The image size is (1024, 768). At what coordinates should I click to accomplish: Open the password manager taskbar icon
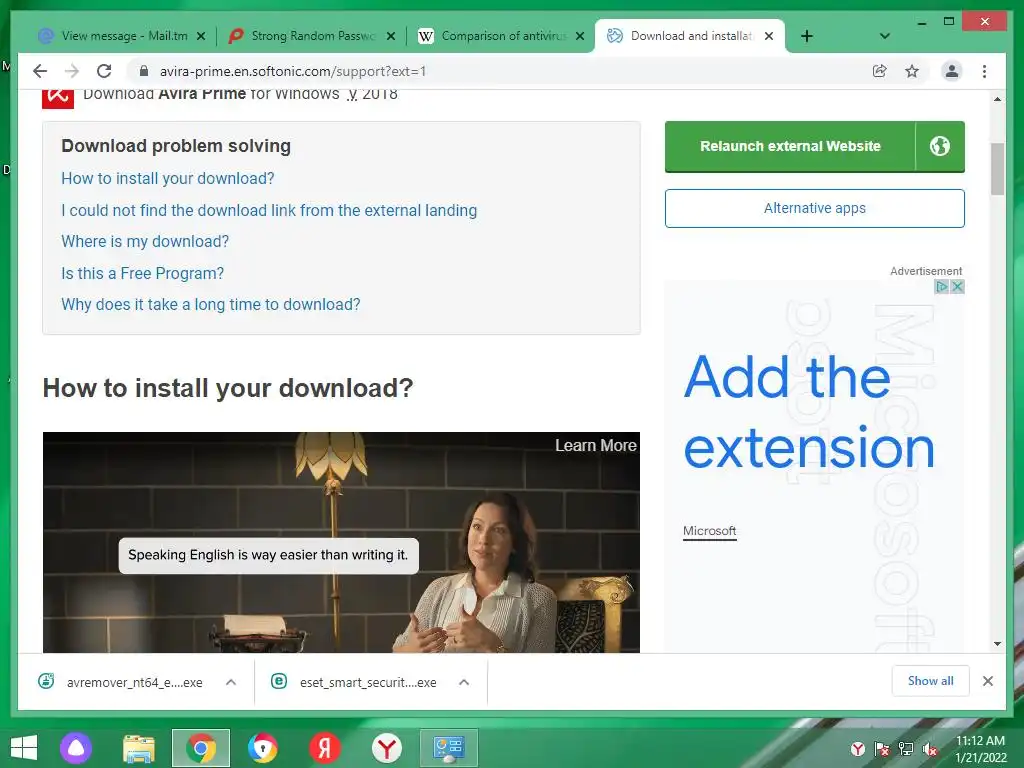coord(263,748)
